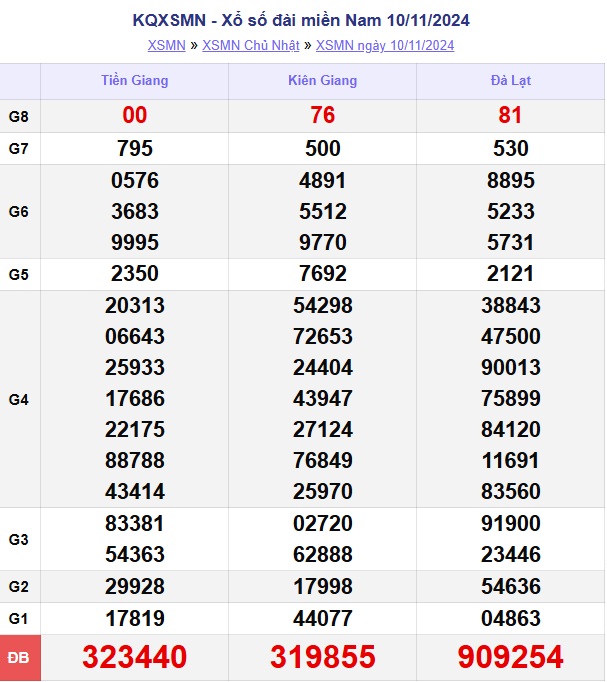Viewport: 607px width, 682px height.
Task: Select the Đà Lạt column header
Action: tap(510, 80)
